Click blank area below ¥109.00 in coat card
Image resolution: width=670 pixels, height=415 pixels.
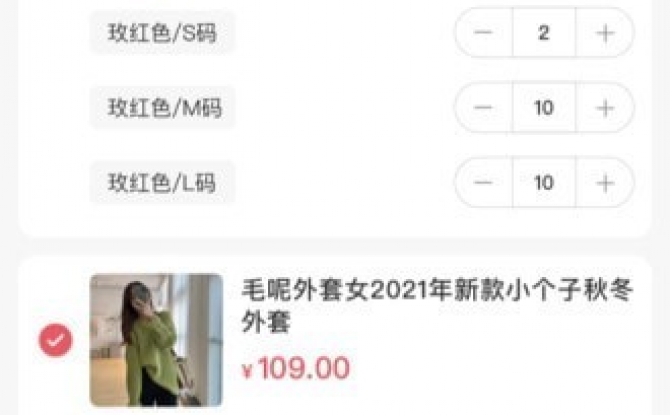427,397
